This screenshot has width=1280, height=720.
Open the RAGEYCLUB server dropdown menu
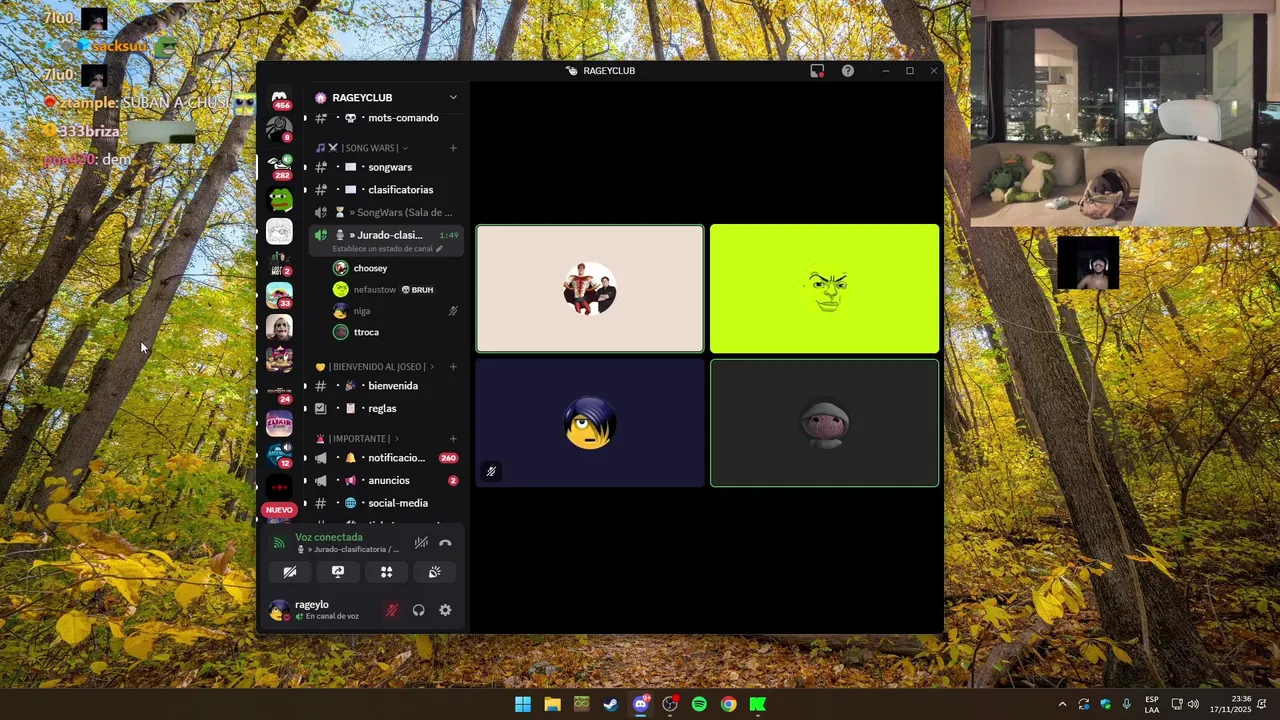pos(453,97)
